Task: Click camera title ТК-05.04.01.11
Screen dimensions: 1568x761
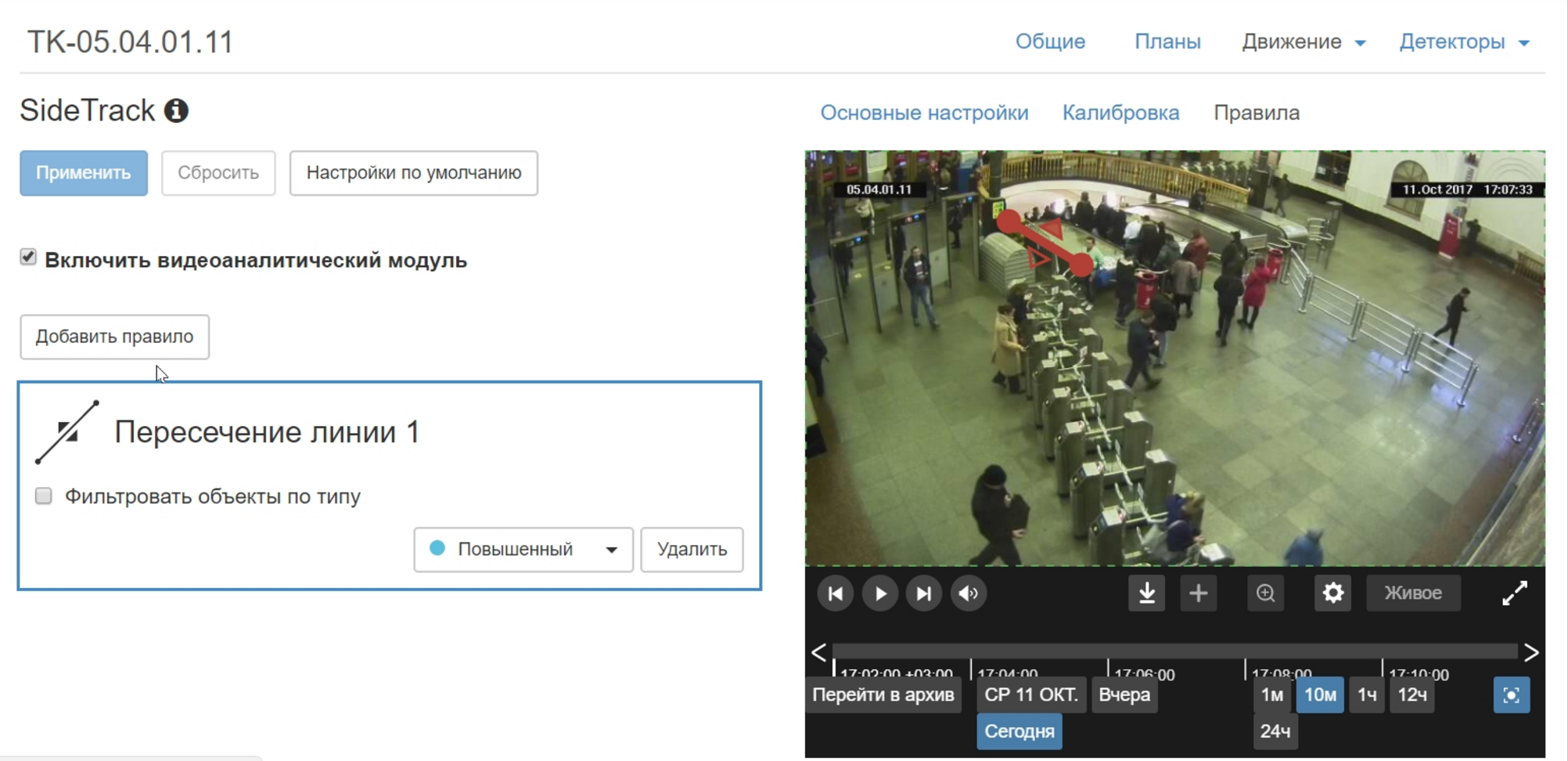Action: click(130, 42)
